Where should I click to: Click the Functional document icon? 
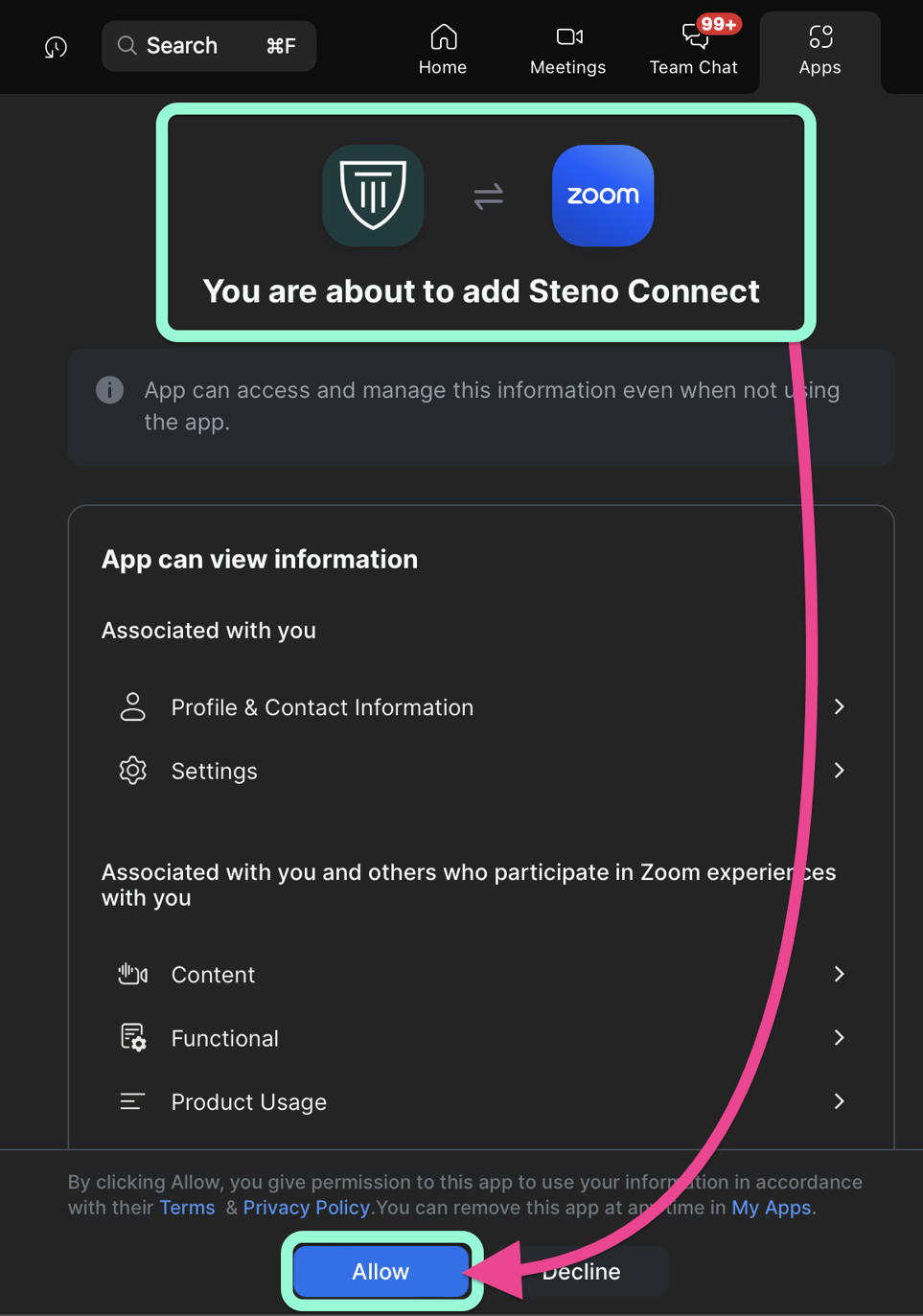click(132, 1037)
